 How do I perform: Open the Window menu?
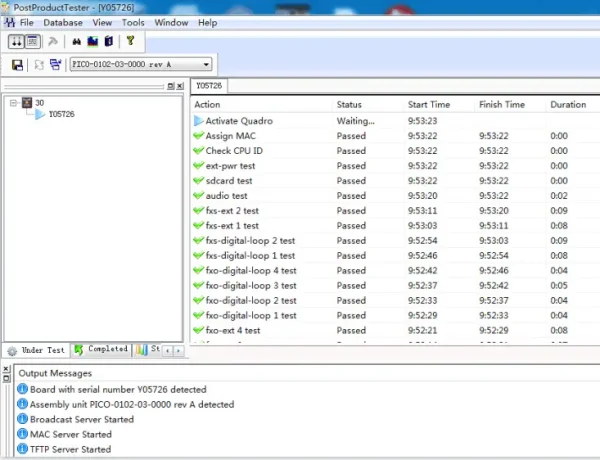point(171,23)
